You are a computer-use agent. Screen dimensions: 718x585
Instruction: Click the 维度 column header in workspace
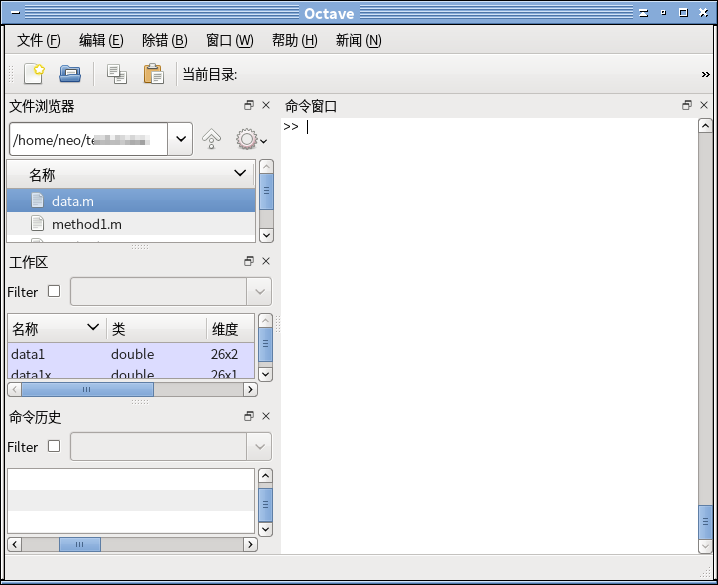click(x=225, y=329)
